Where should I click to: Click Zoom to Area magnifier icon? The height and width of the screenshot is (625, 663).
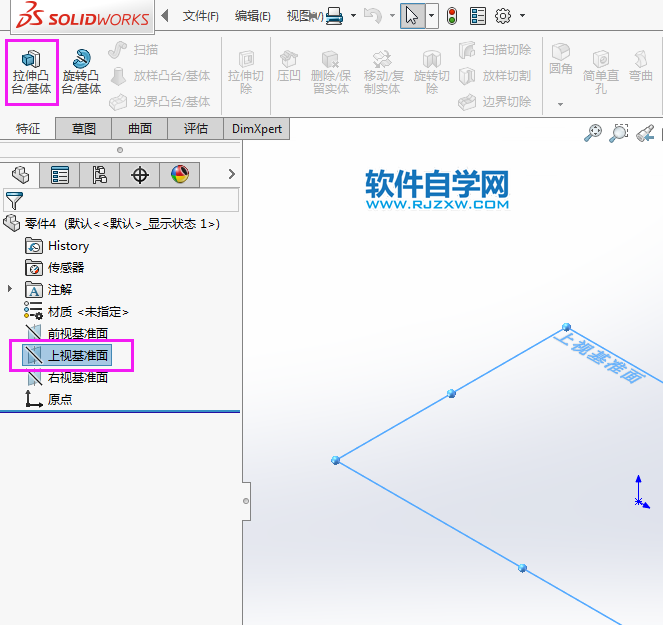(x=619, y=133)
